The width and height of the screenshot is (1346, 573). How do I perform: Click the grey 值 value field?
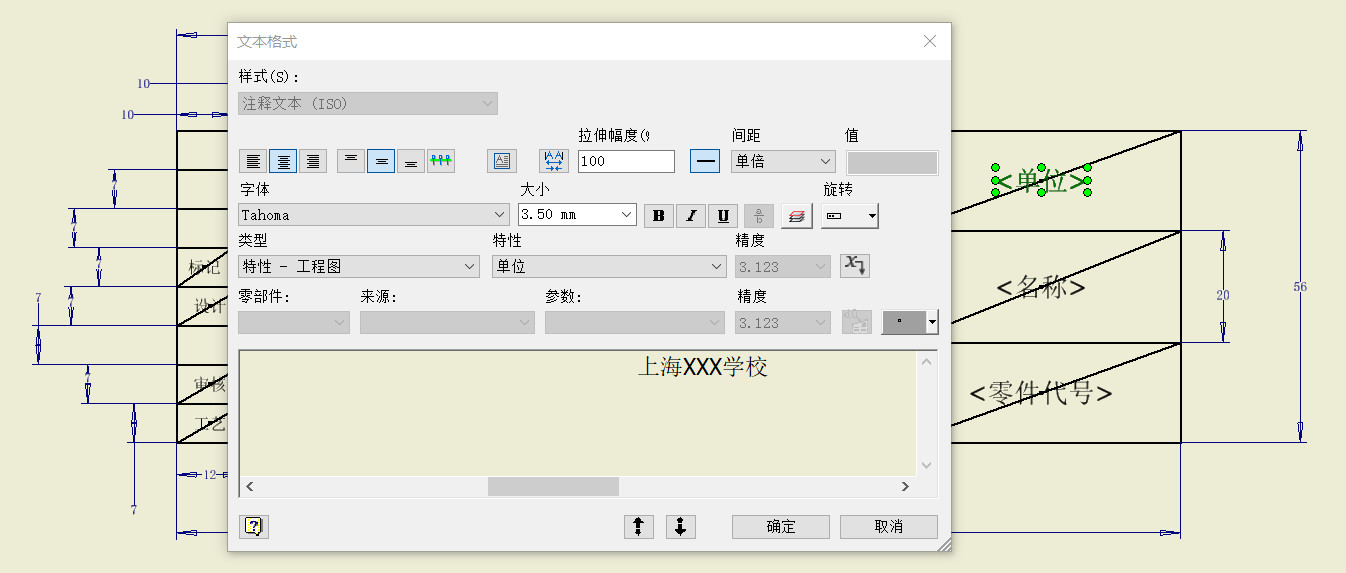click(892, 162)
